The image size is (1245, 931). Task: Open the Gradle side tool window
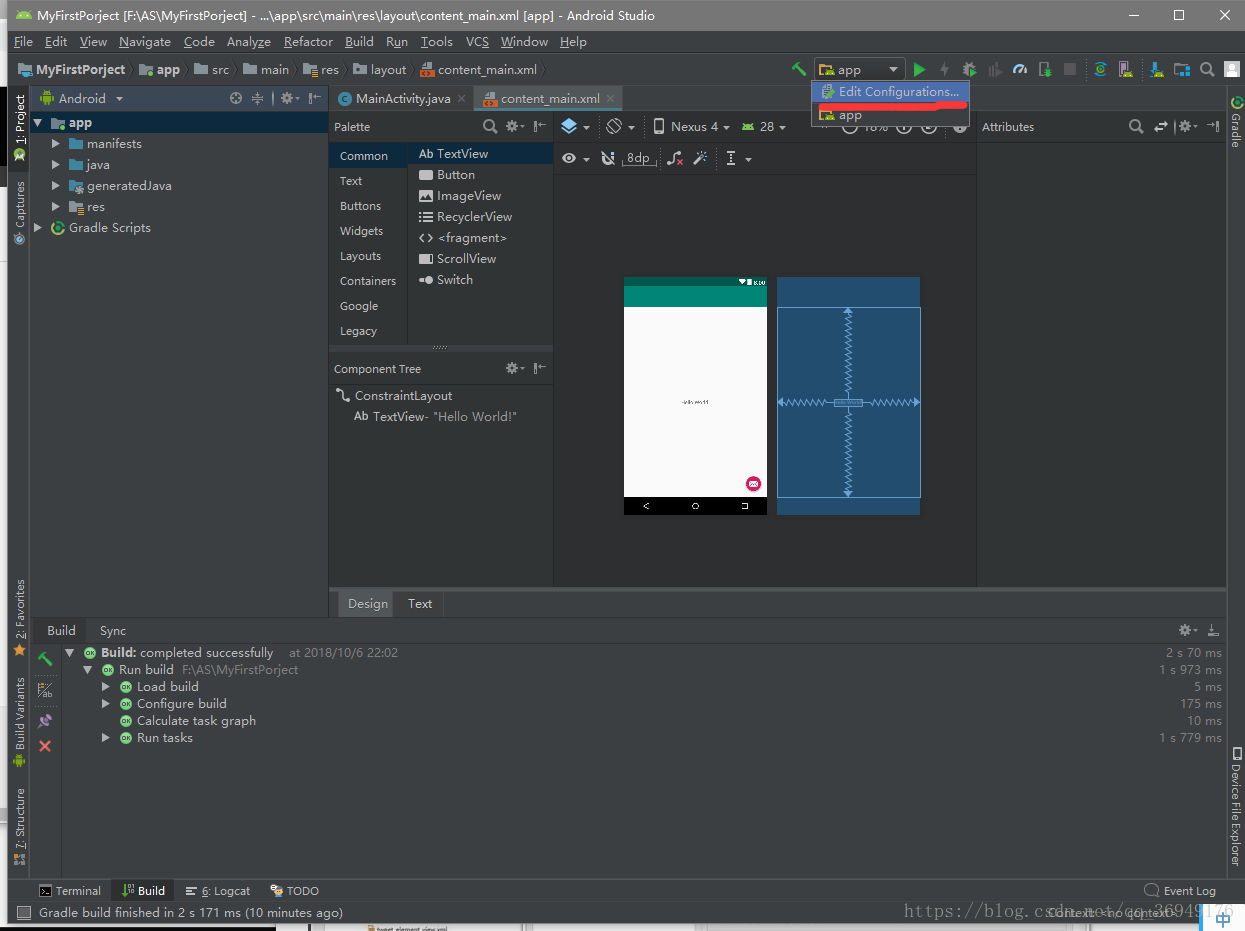pyautogui.click(x=1236, y=122)
